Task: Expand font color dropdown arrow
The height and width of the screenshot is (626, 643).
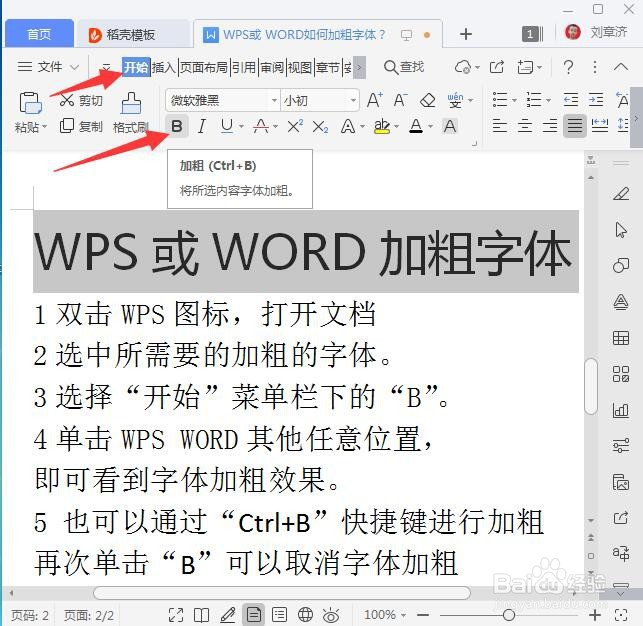Action: [x=430, y=127]
